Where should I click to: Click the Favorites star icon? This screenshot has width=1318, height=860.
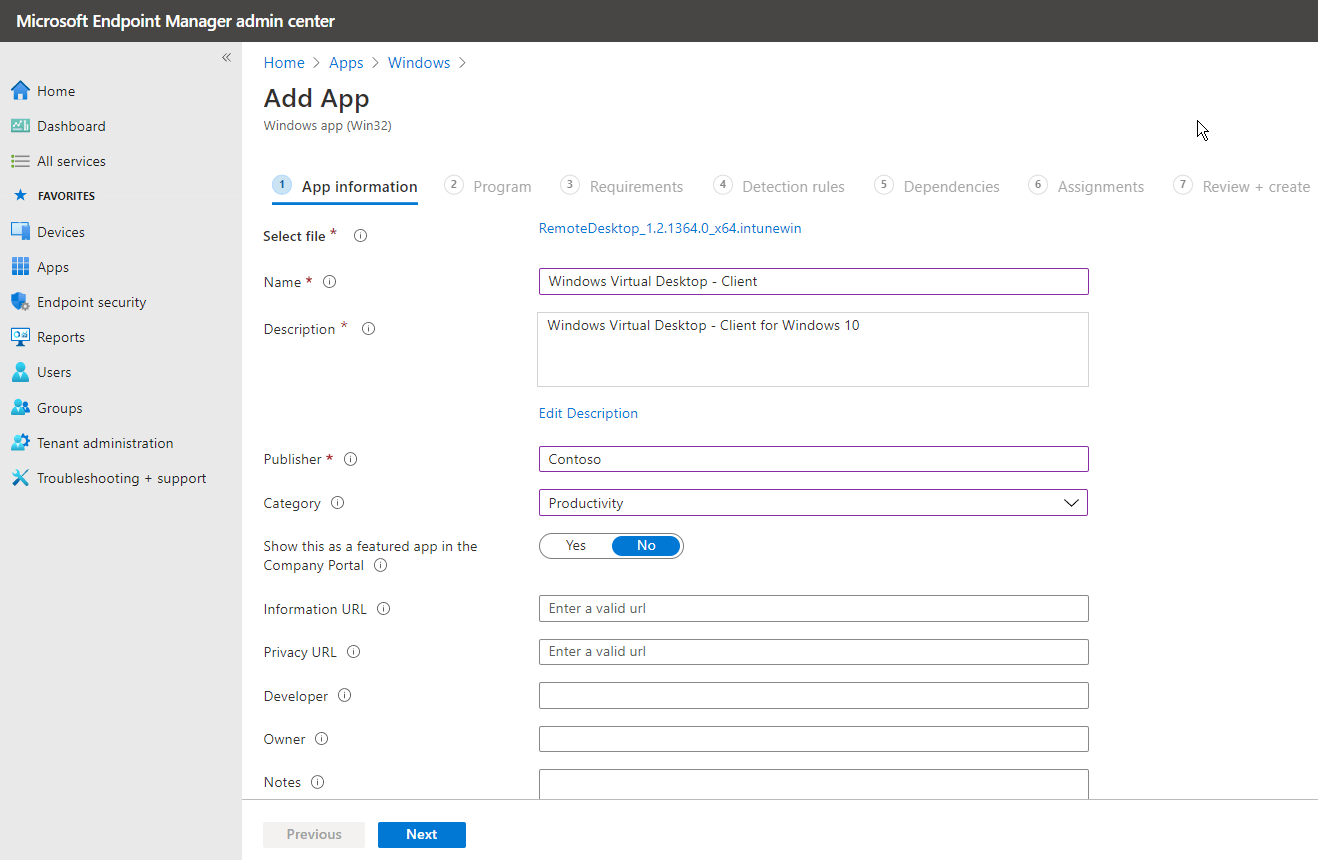pyautogui.click(x=20, y=196)
